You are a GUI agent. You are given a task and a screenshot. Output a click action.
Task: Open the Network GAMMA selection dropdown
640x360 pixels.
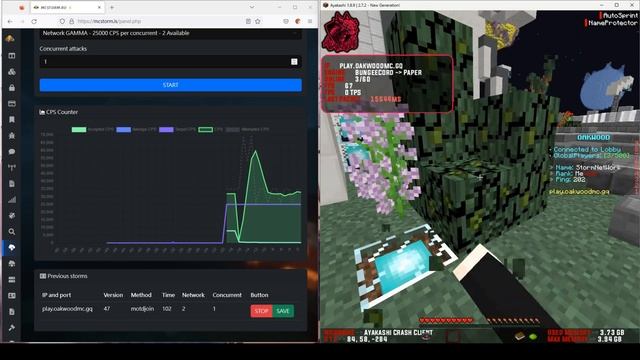pyautogui.click(x=171, y=33)
